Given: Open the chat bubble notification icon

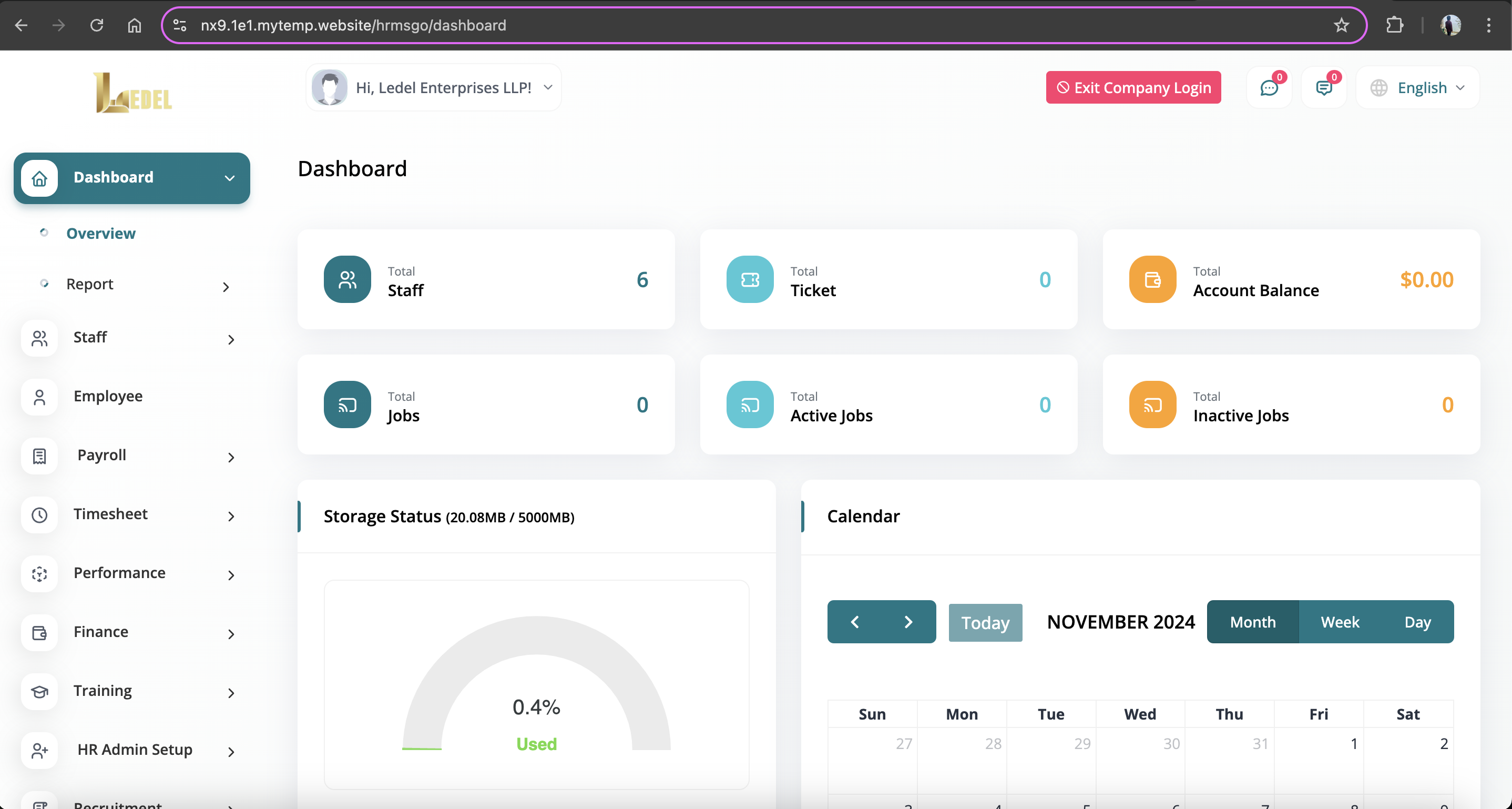Looking at the screenshot, I should [1269, 88].
